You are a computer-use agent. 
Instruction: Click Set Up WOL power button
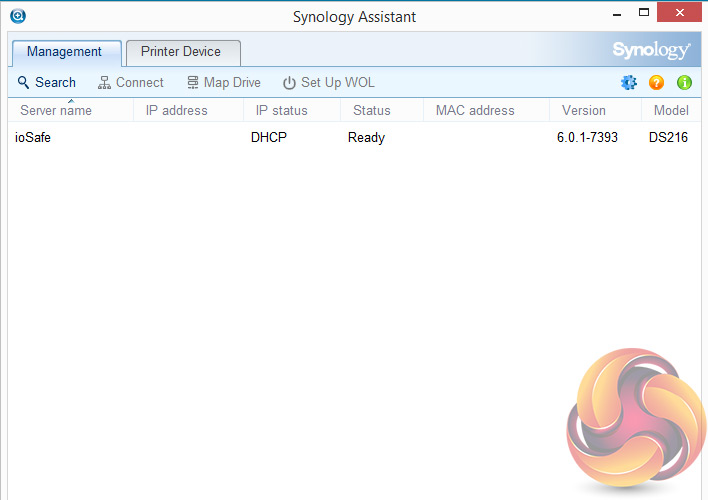tap(329, 83)
